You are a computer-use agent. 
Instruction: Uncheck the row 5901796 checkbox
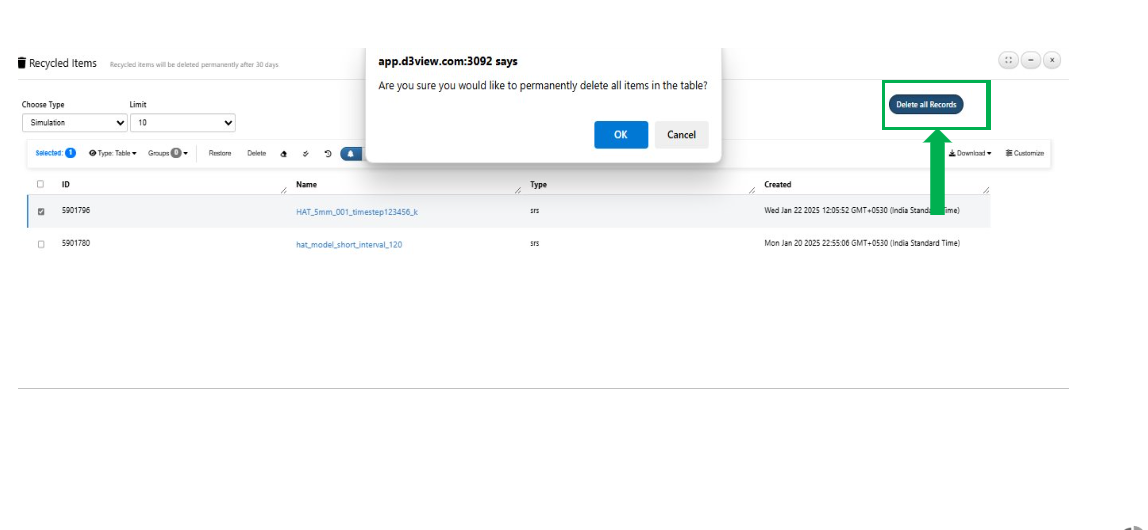(x=40, y=212)
